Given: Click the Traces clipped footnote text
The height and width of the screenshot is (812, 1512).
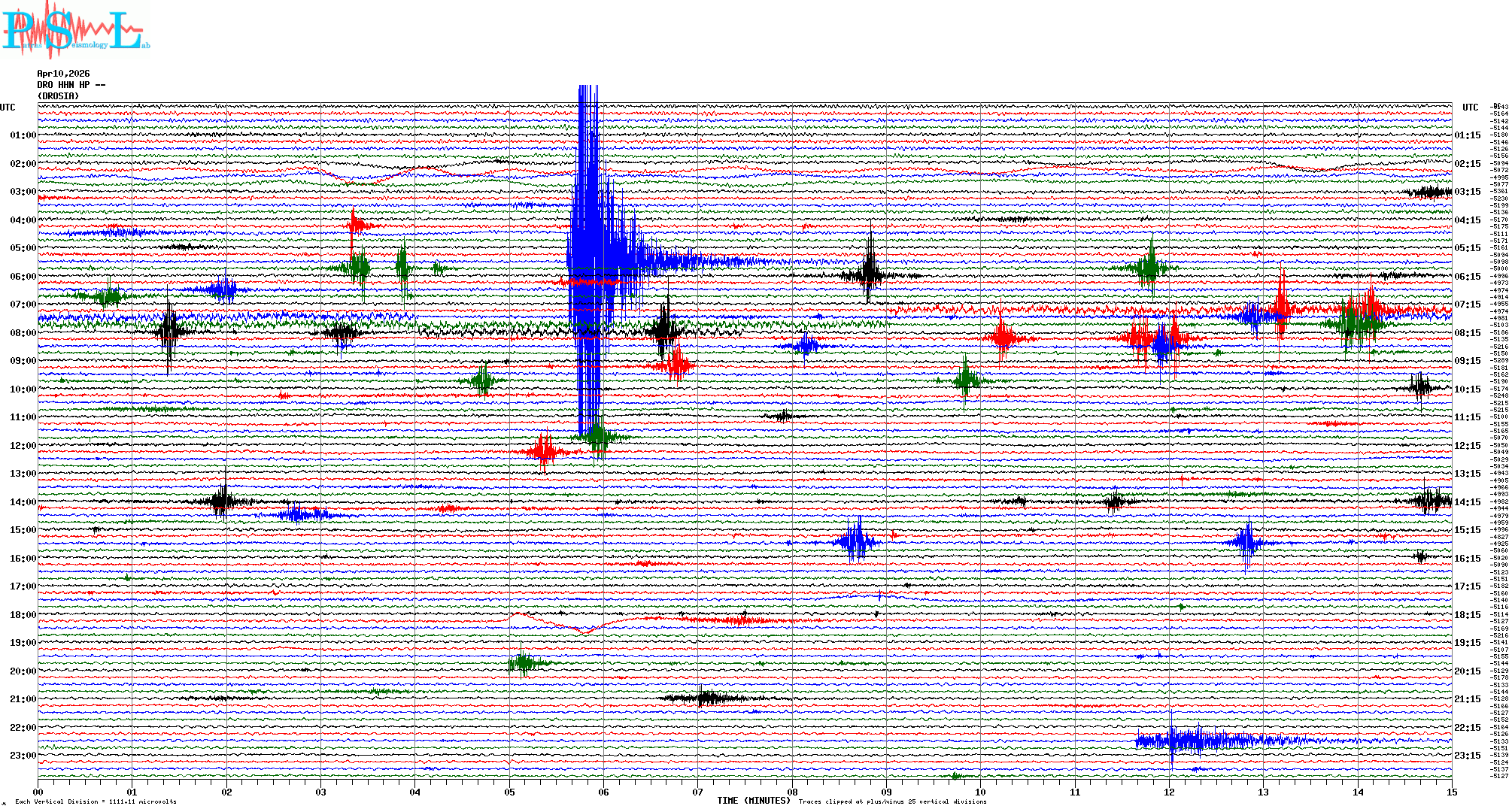Looking at the screenshot, I should pos(892,801).
